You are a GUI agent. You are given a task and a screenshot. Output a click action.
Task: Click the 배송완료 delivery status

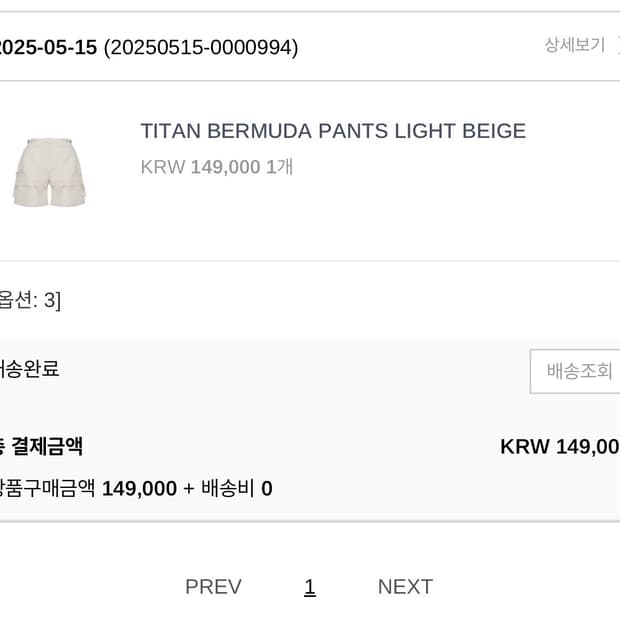[x=28, y=369]
